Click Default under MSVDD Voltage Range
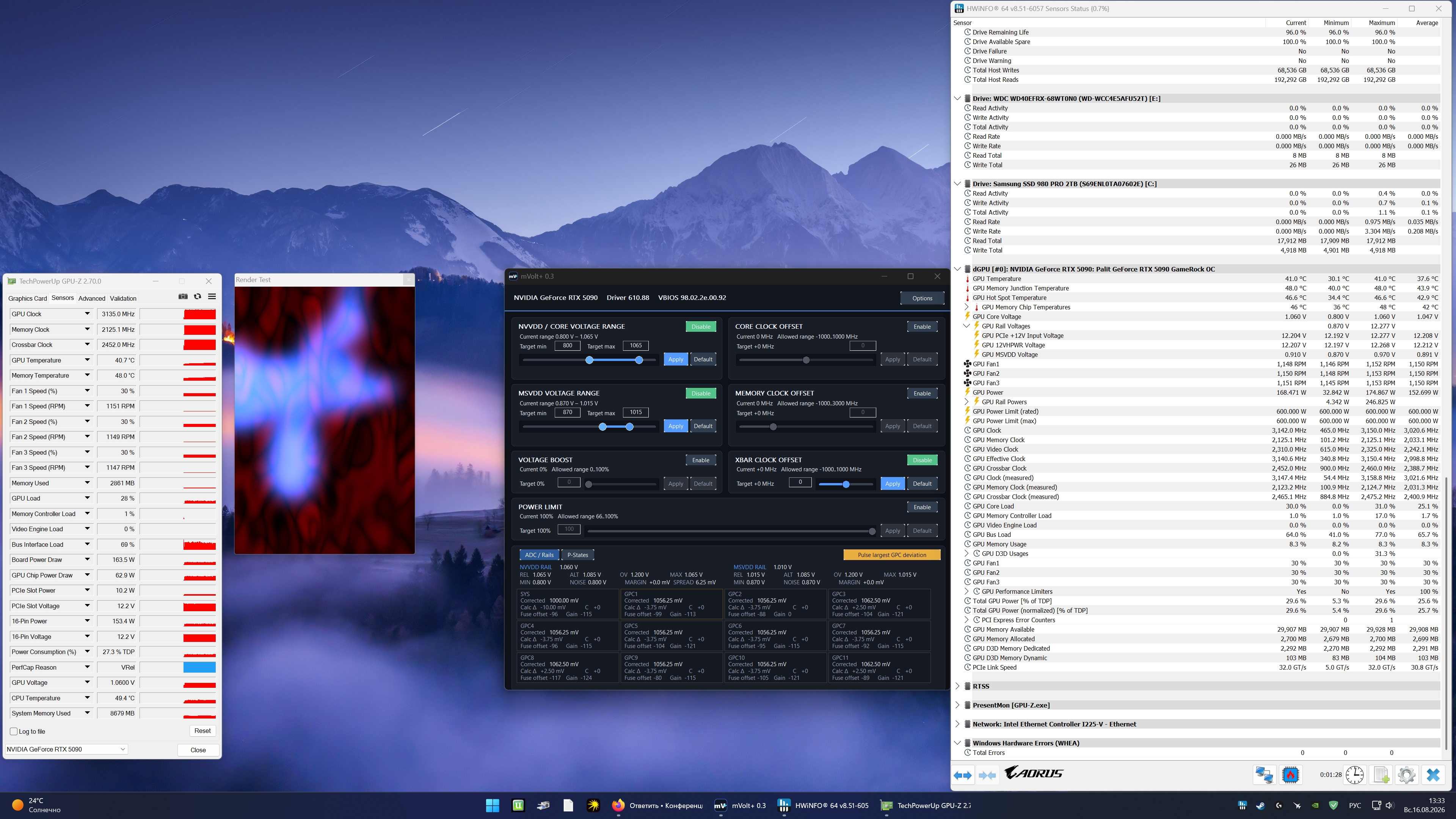 (x=703, y=426)
